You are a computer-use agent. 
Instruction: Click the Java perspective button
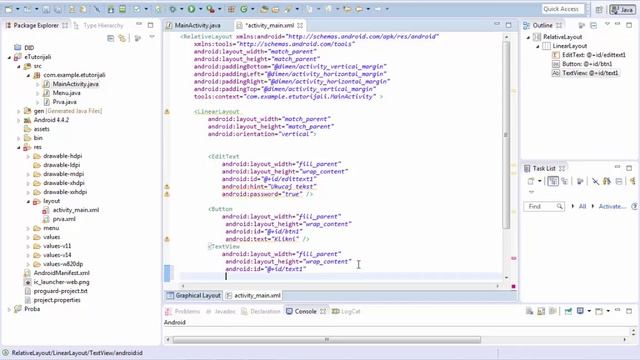pos(622,10)
